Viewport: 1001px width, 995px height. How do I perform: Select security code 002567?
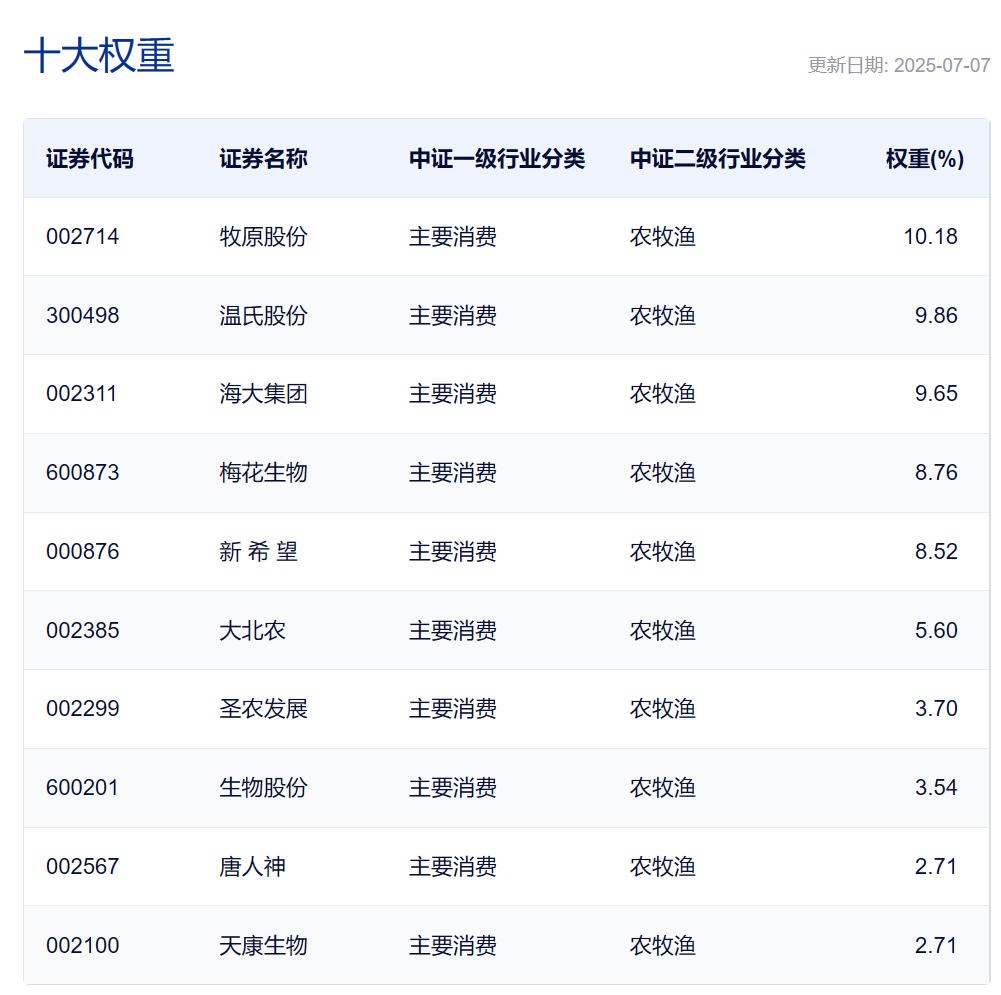(82, 867)
